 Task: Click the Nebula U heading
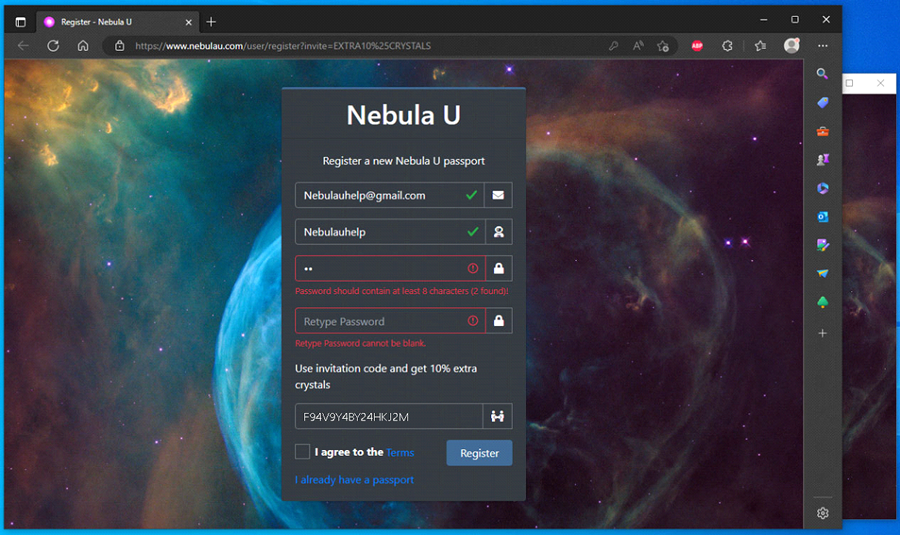404,115
